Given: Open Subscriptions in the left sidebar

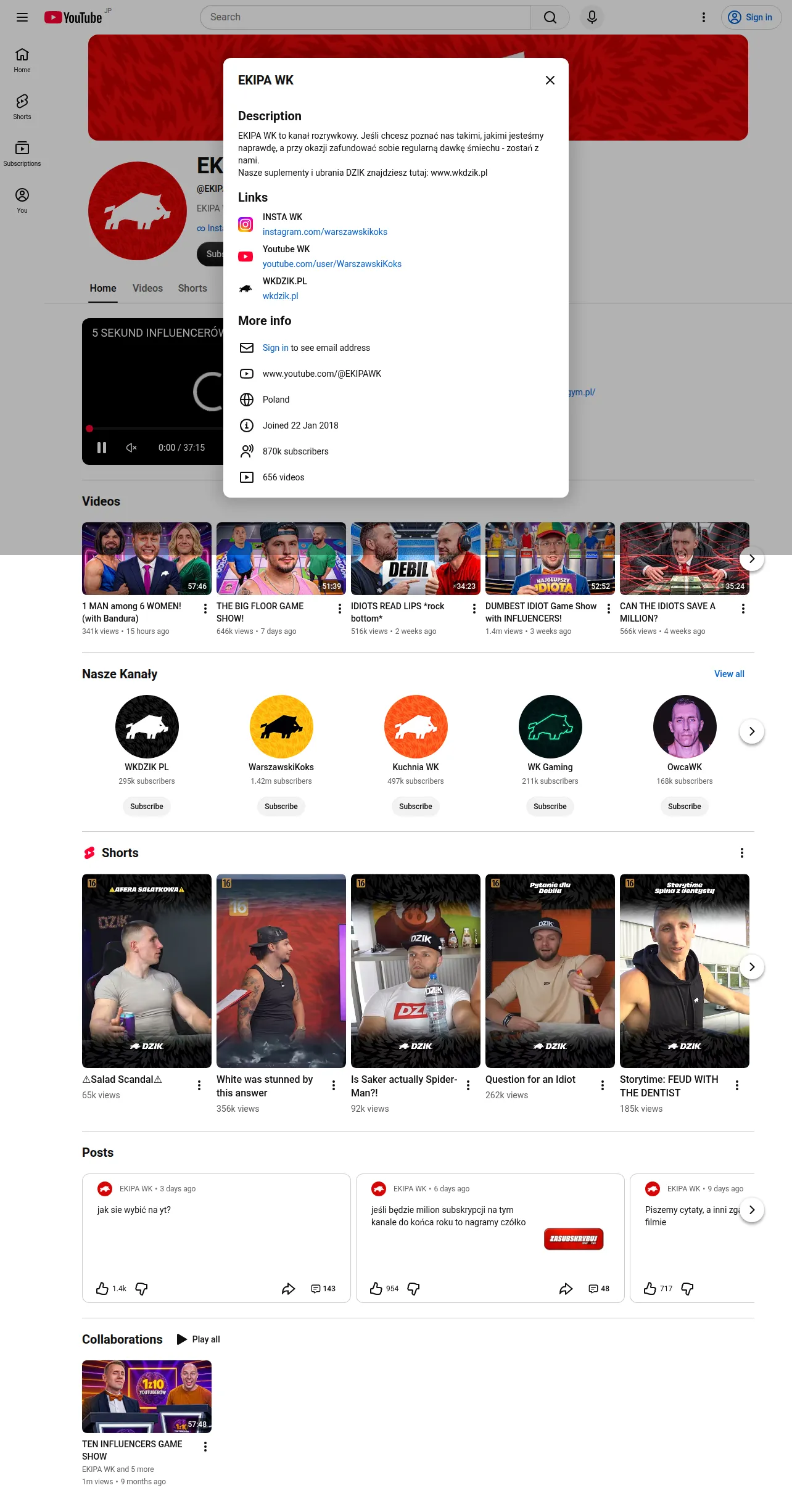Looking at the screenshot, I should (x=22, y=154).
